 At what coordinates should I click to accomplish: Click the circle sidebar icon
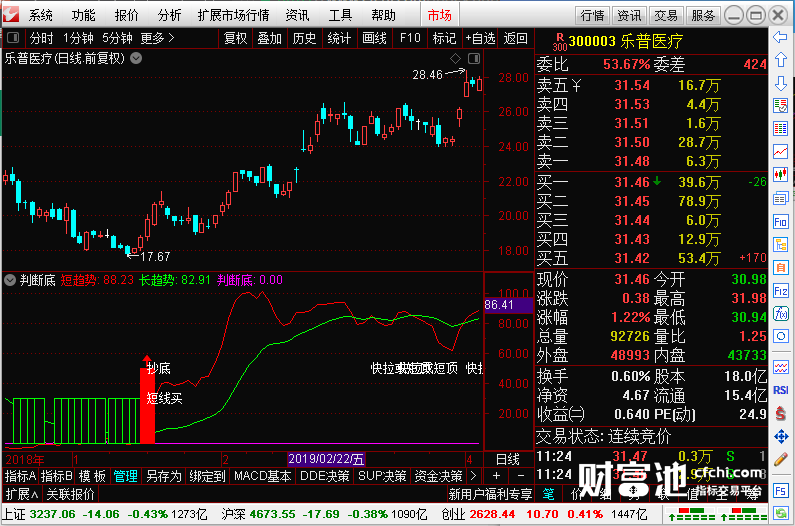click(x=780, y=336)
